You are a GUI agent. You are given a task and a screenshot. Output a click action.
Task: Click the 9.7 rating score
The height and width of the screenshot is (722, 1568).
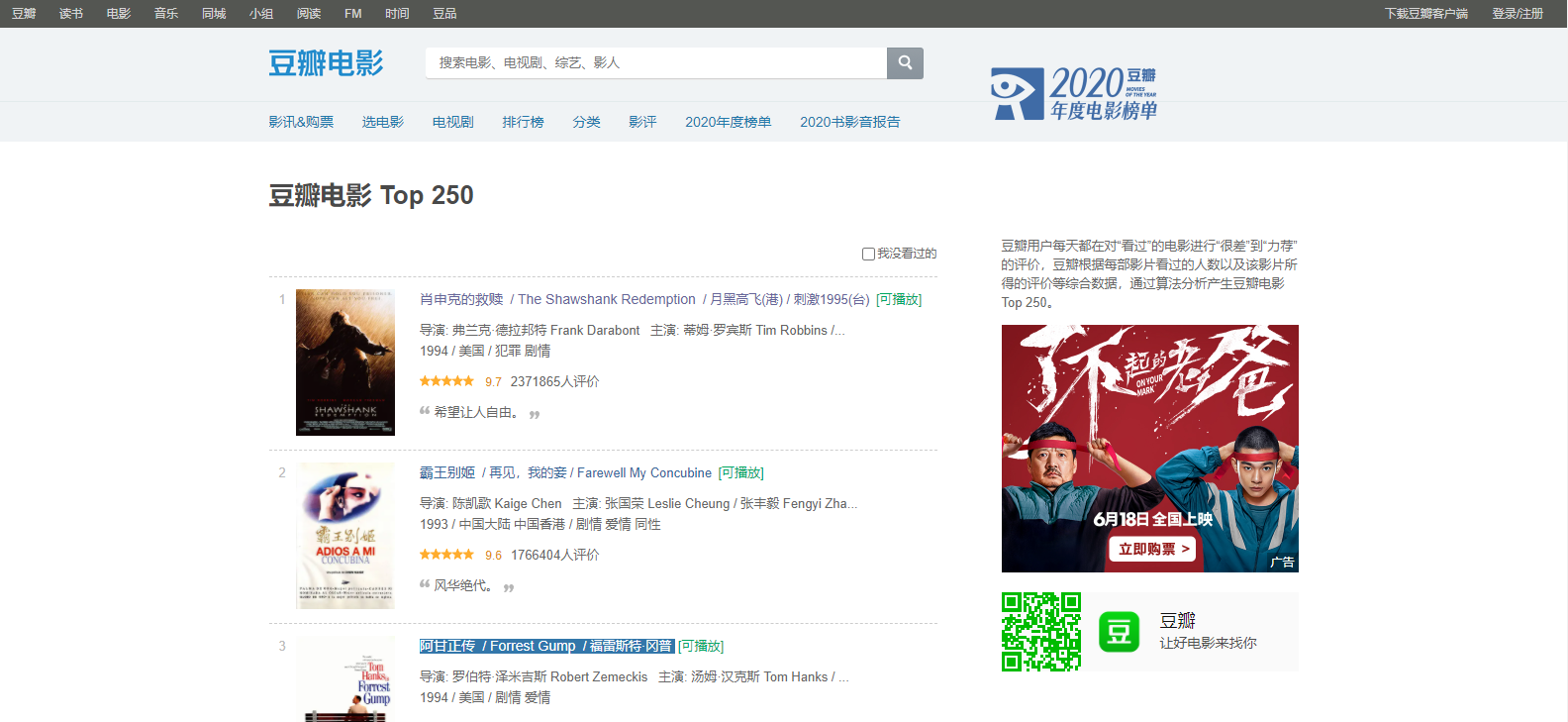coord(493,381)
